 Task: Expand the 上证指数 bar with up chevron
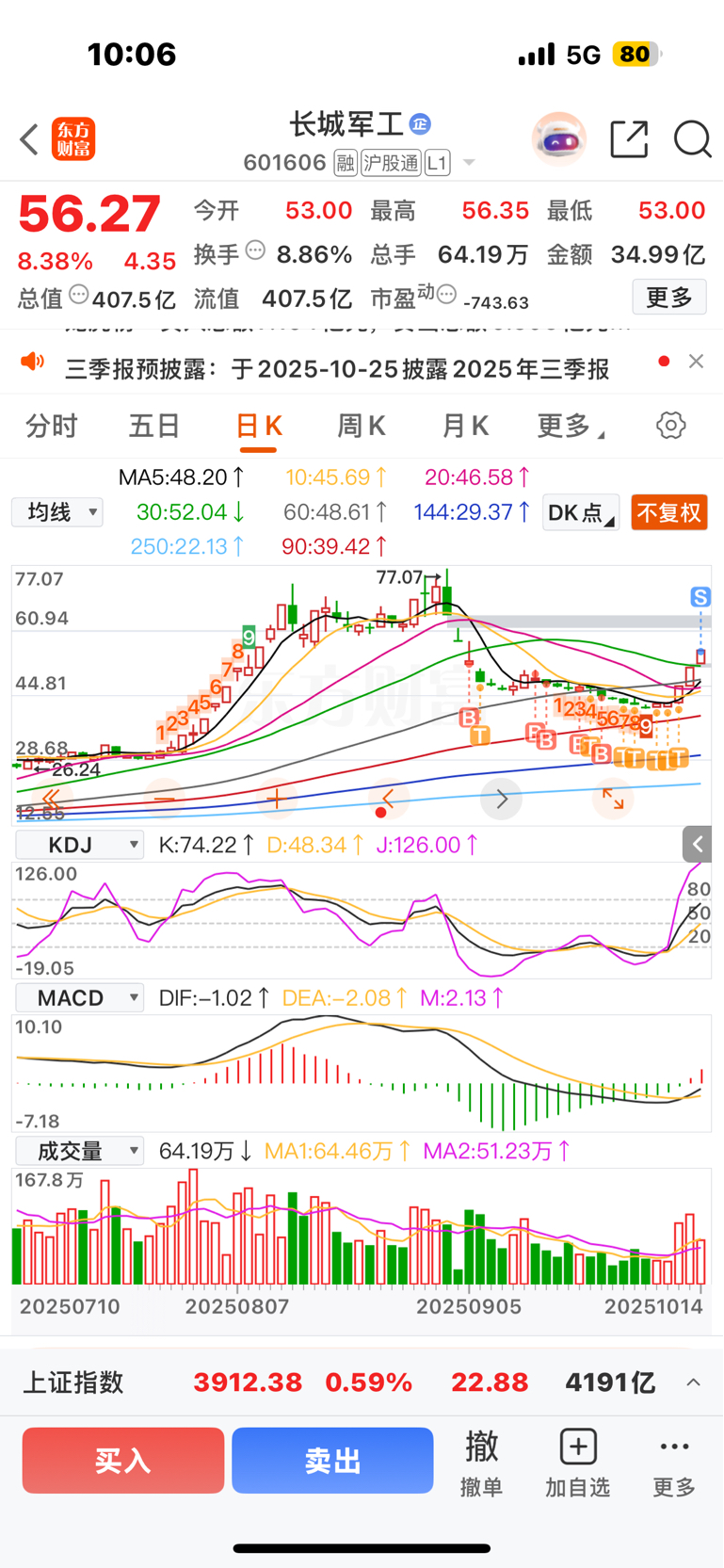coord(693,1382)
